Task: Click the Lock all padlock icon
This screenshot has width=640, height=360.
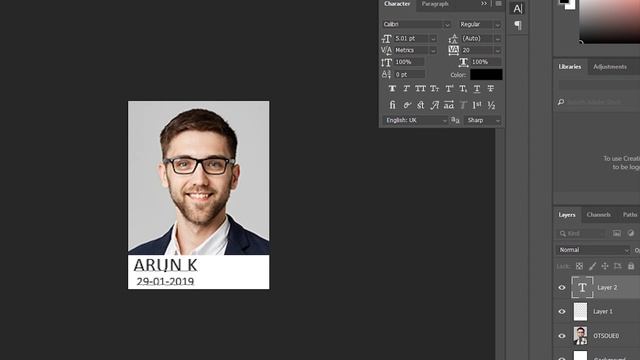Action: point(631,266)
